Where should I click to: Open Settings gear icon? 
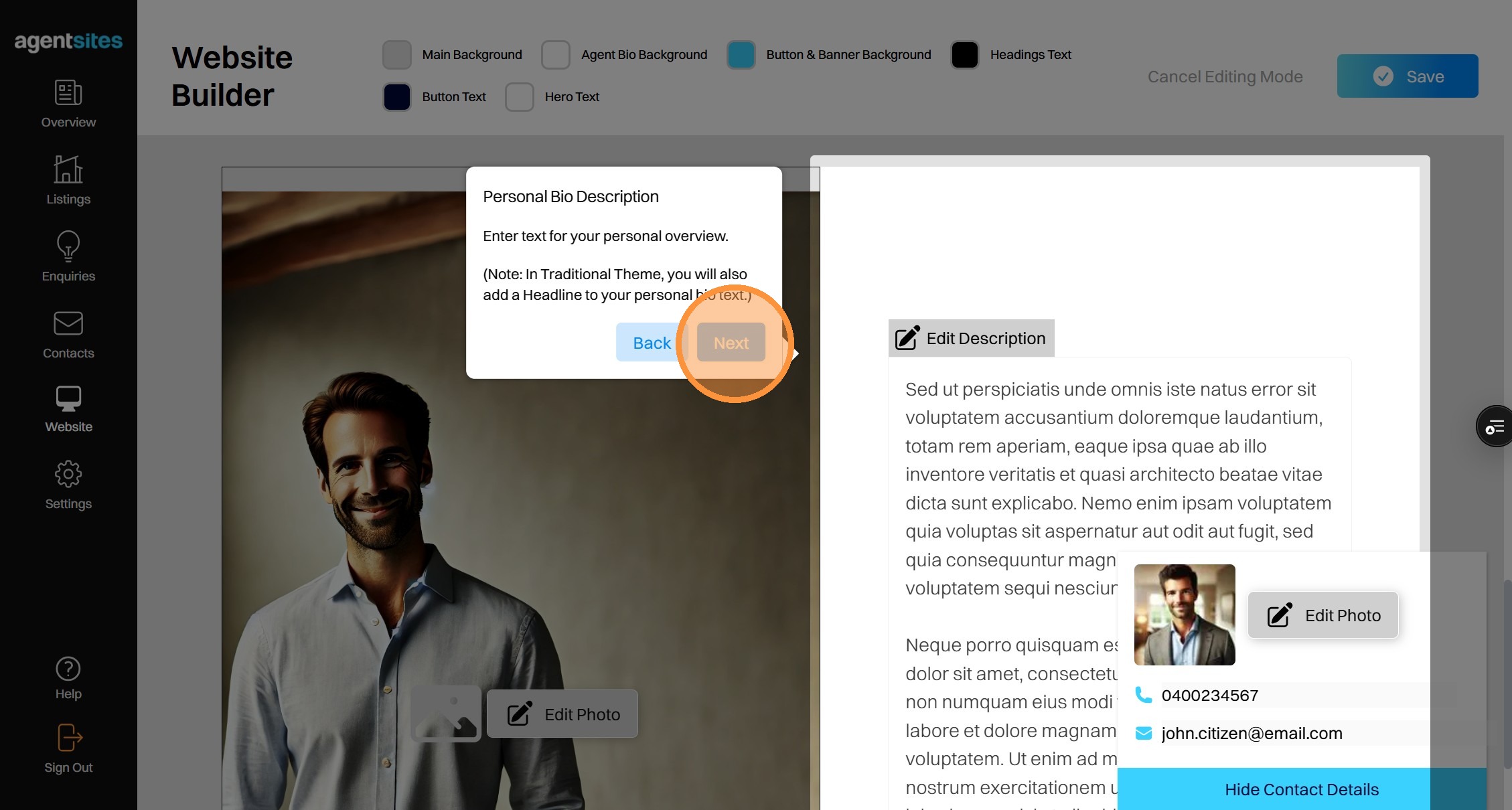coord(68,475)
